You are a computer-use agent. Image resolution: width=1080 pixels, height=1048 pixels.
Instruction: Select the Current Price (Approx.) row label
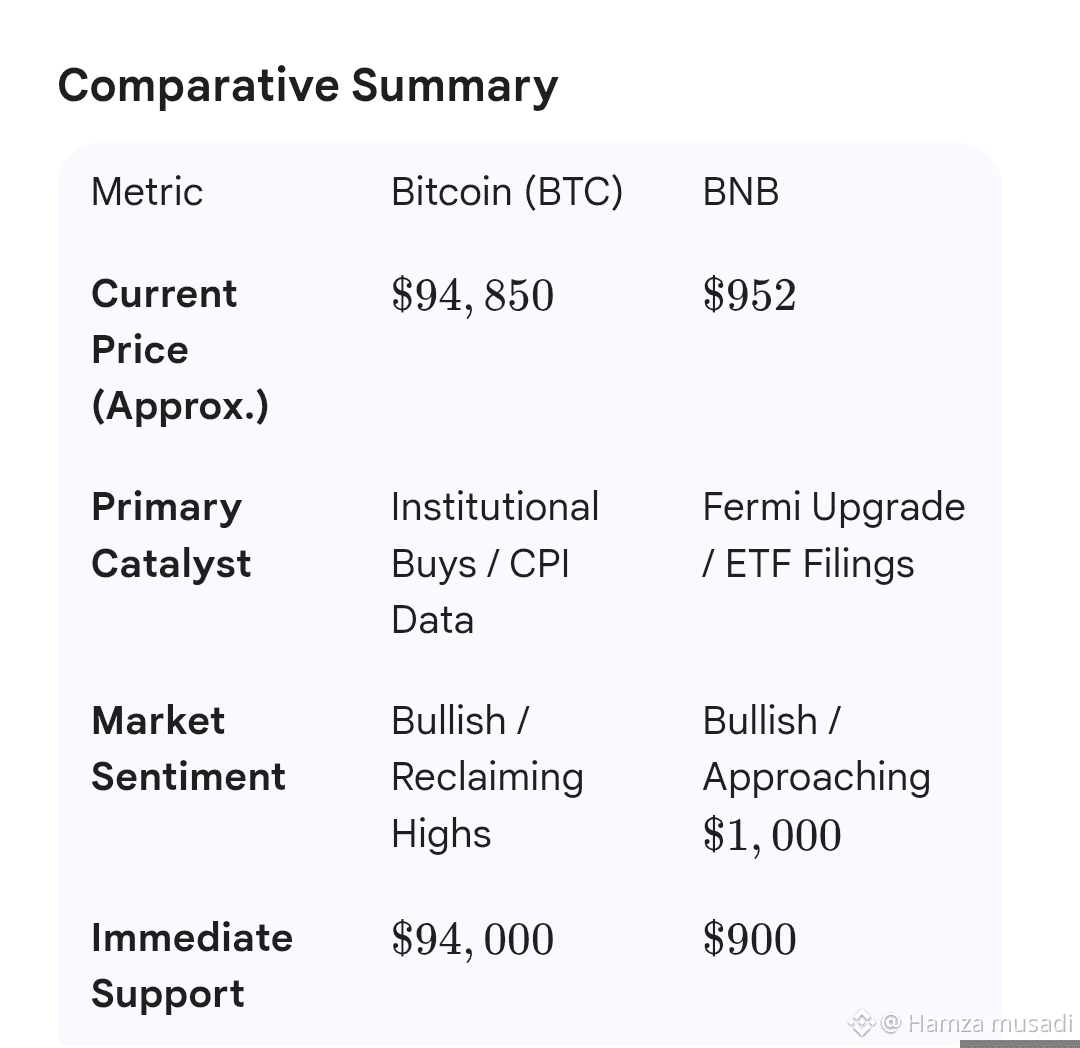[180, 350]
